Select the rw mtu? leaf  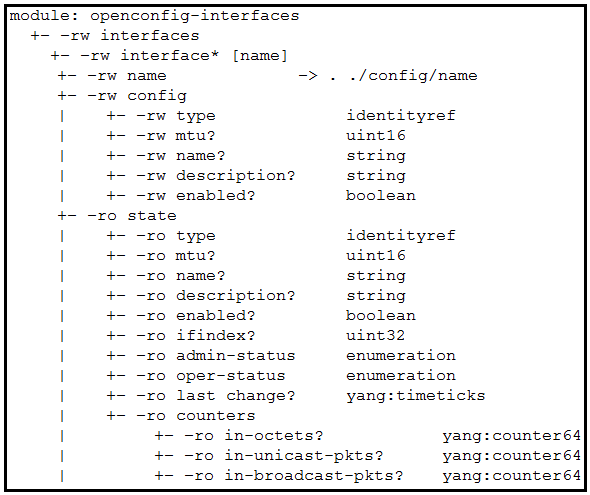point(161,136)
